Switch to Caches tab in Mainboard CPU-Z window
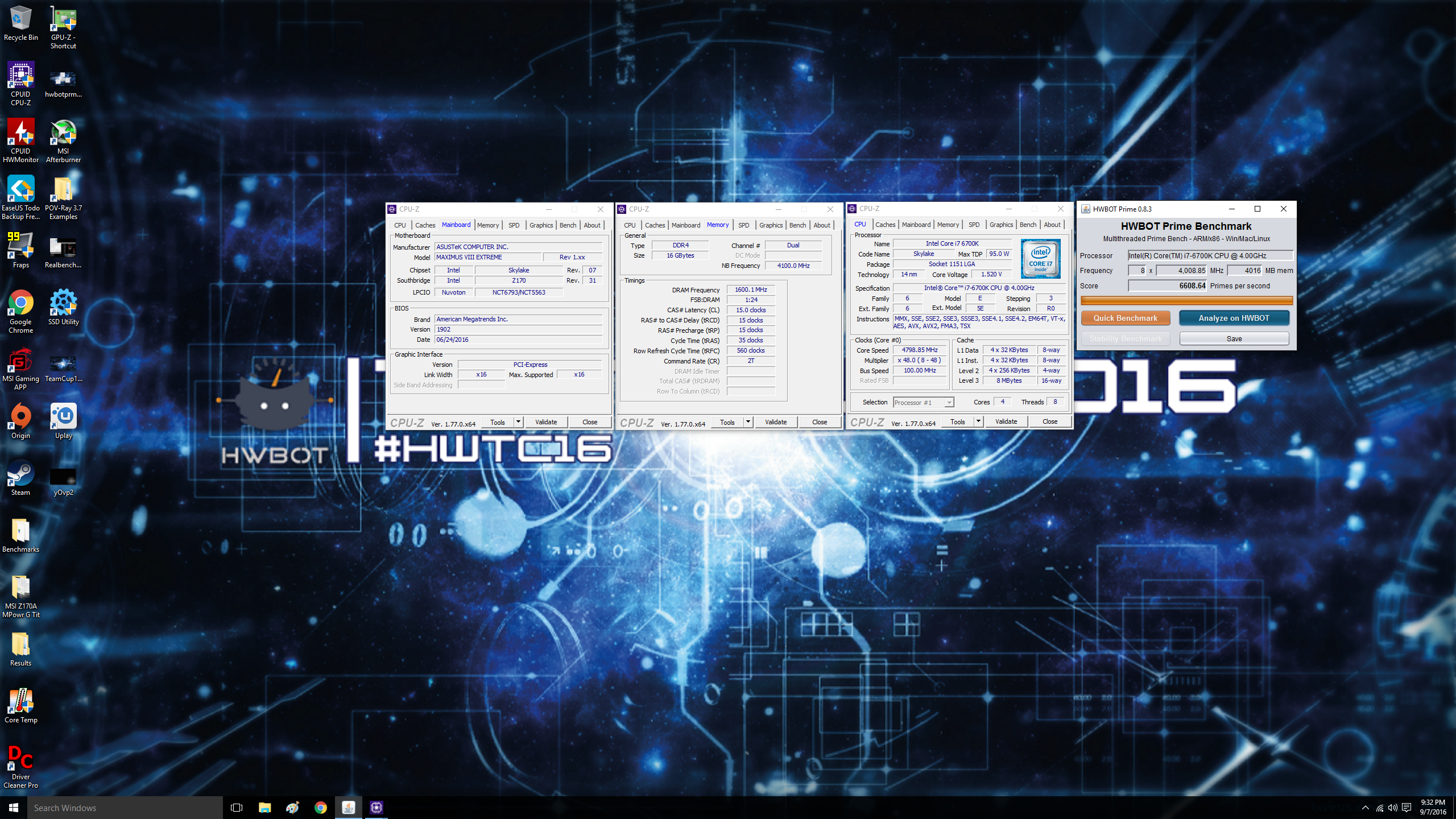 425,225
